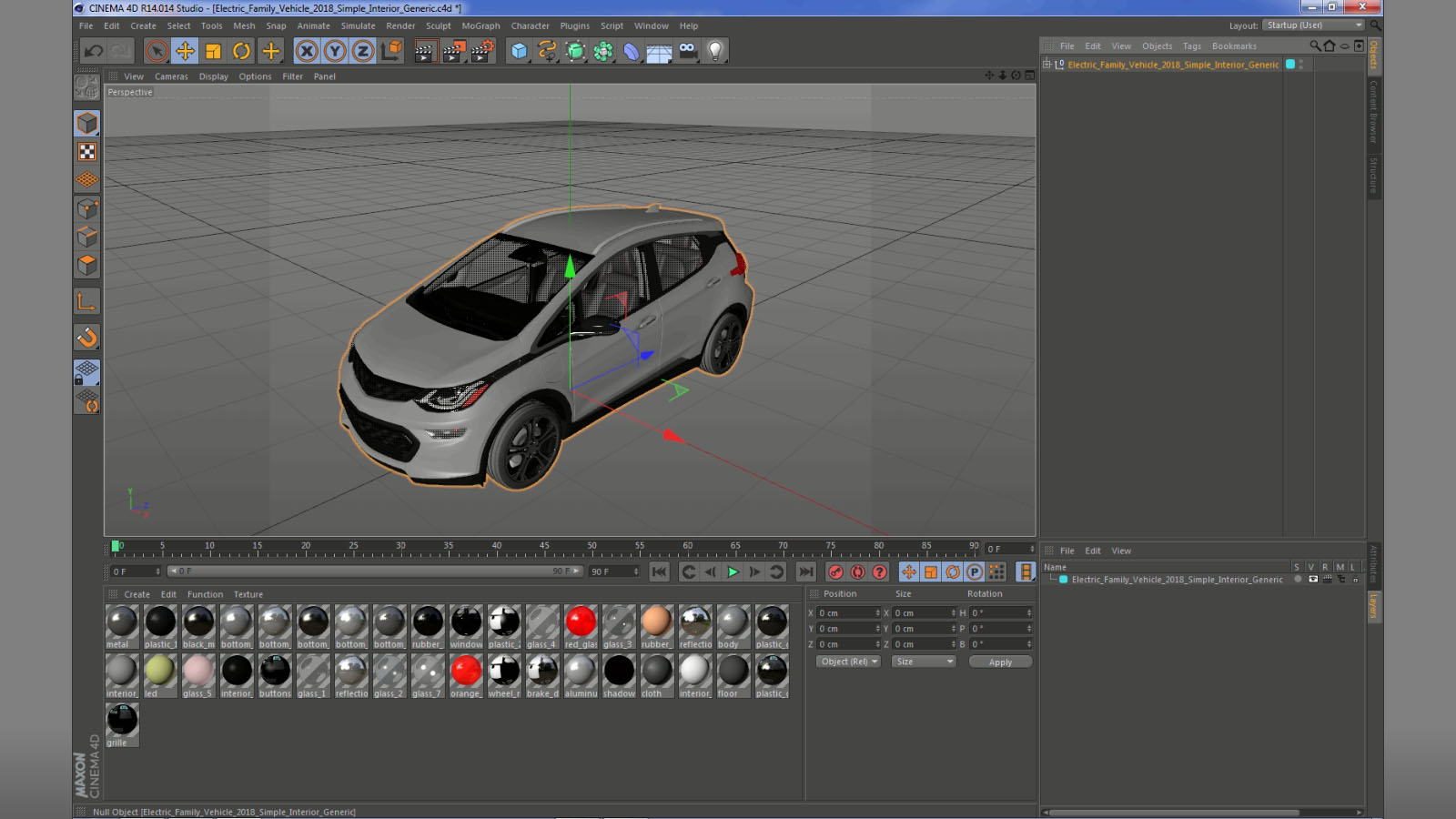
Task: Enable the Axis tool L-shape icon
Action: pyautogui.click(x=87, y=302)
